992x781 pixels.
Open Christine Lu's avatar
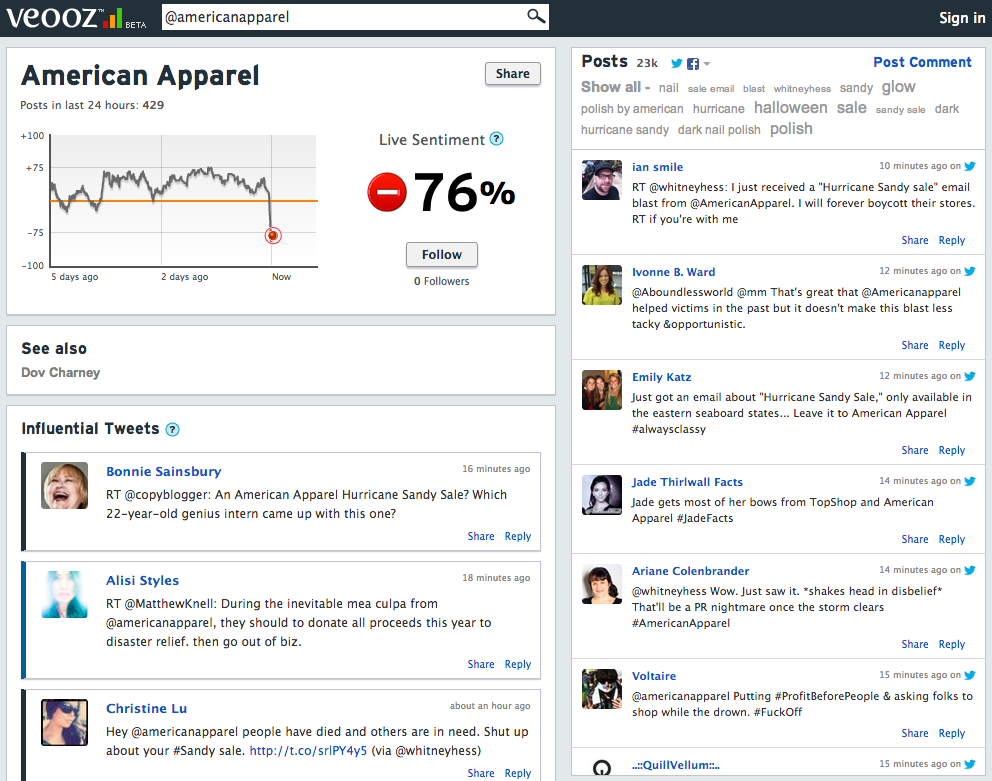coord(65,722)
